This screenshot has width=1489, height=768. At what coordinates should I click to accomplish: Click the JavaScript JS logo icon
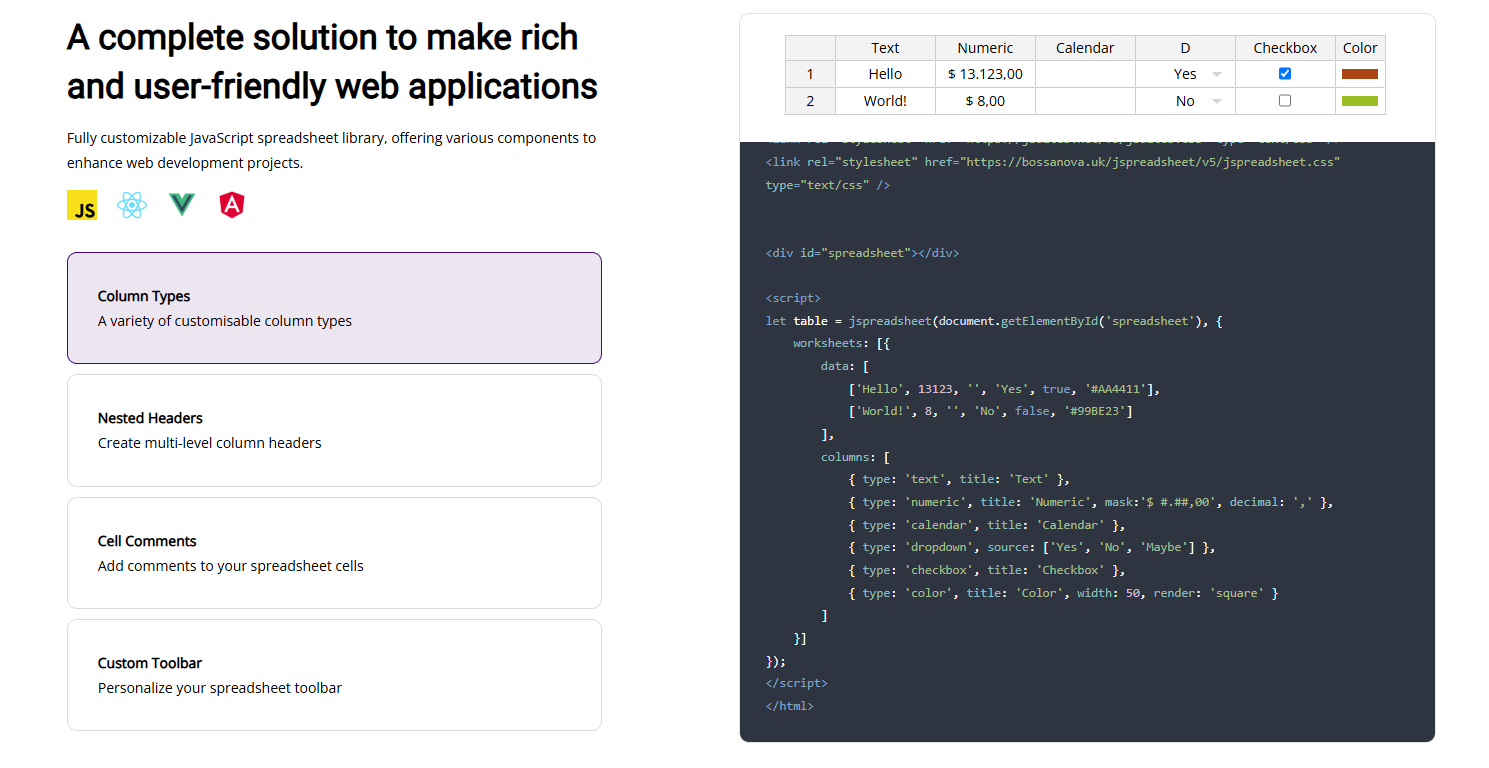pos(82,205)
